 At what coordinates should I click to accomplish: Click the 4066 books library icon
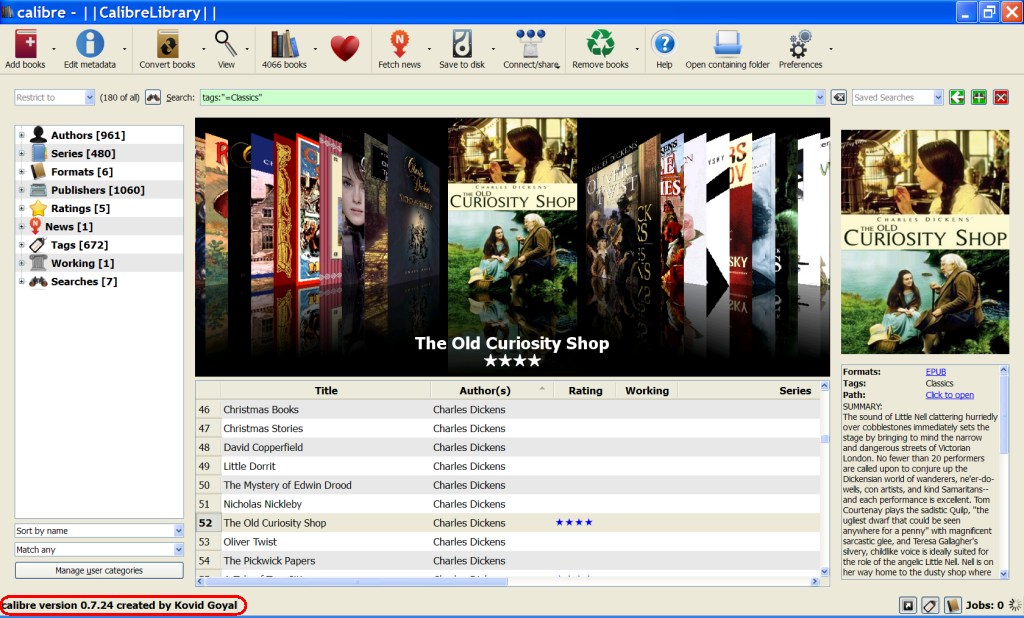[284, 44]
